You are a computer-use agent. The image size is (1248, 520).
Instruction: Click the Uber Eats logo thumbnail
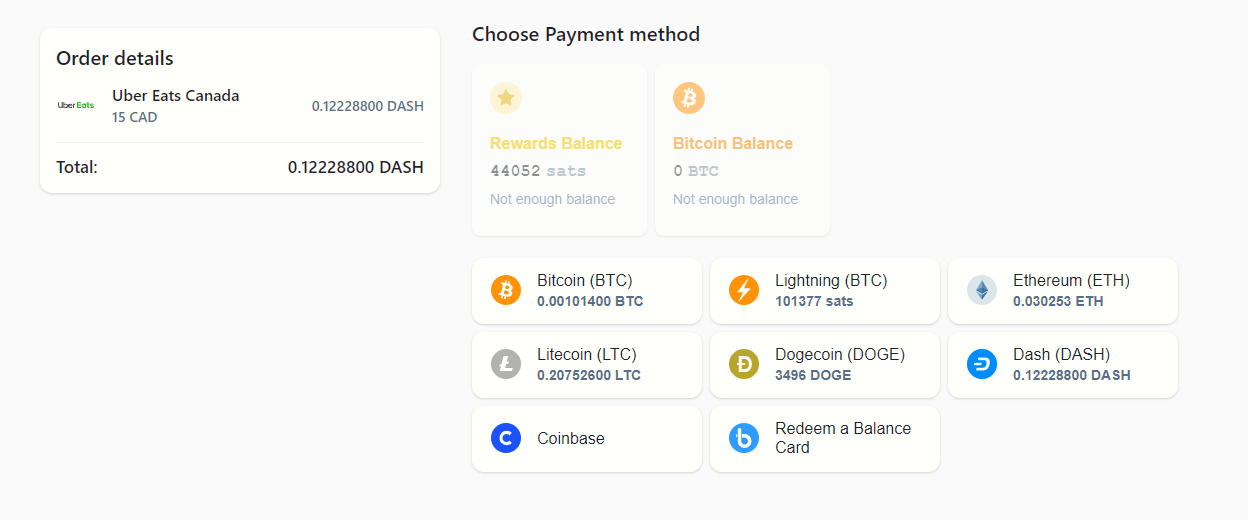point(76,105)
